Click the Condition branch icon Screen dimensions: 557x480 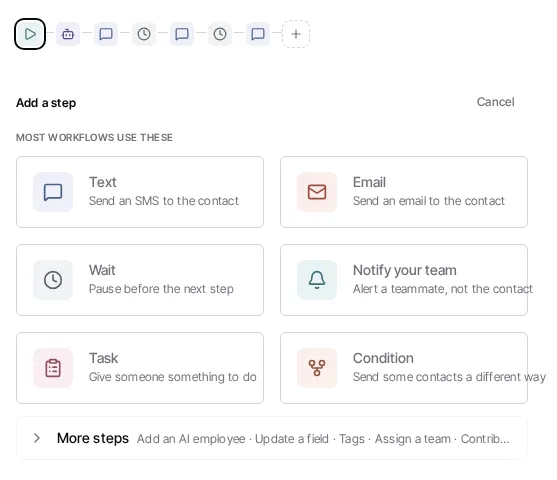click(317, 368)
